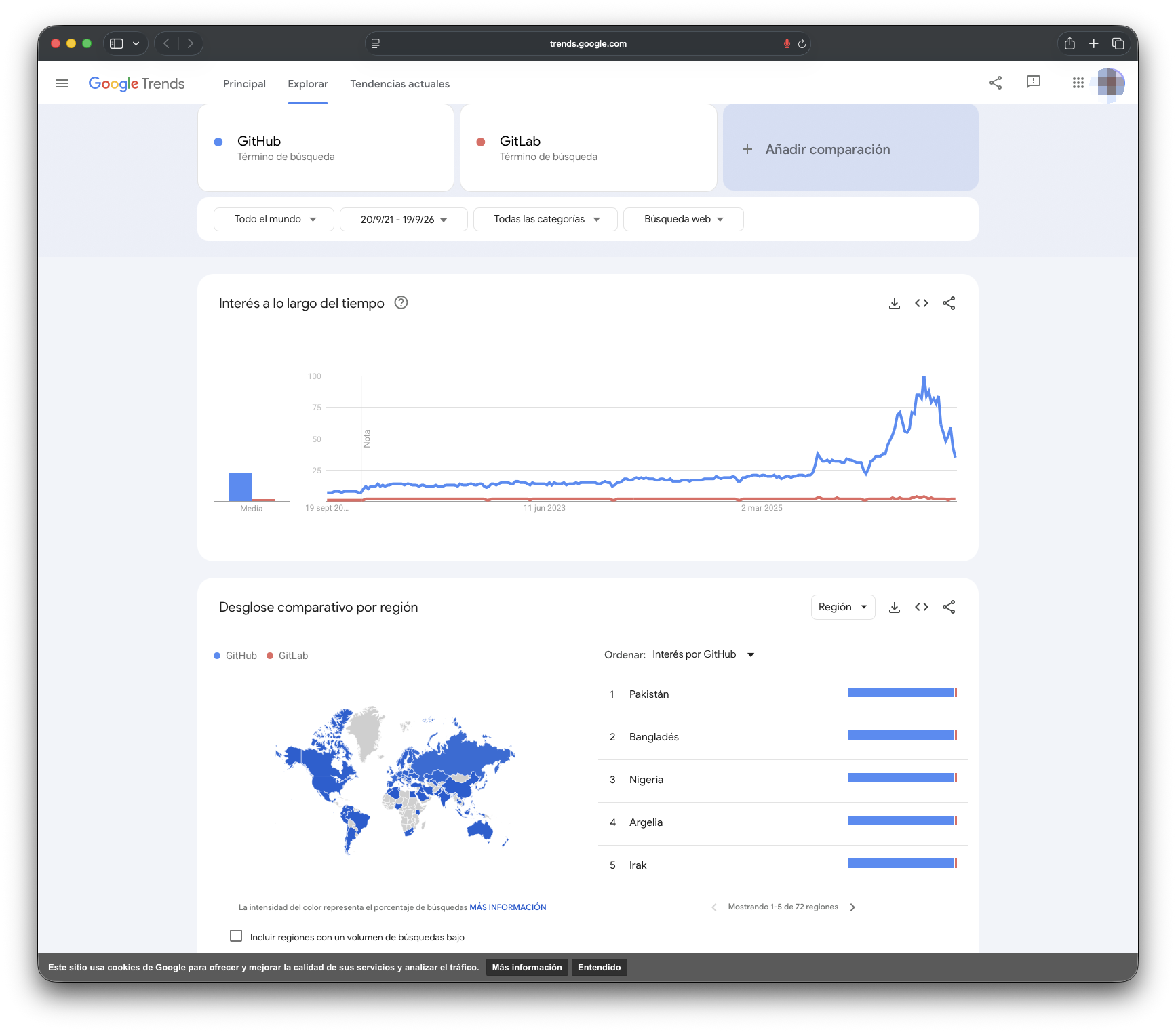Click the Nota marker on chart

(x=367, y=439)
